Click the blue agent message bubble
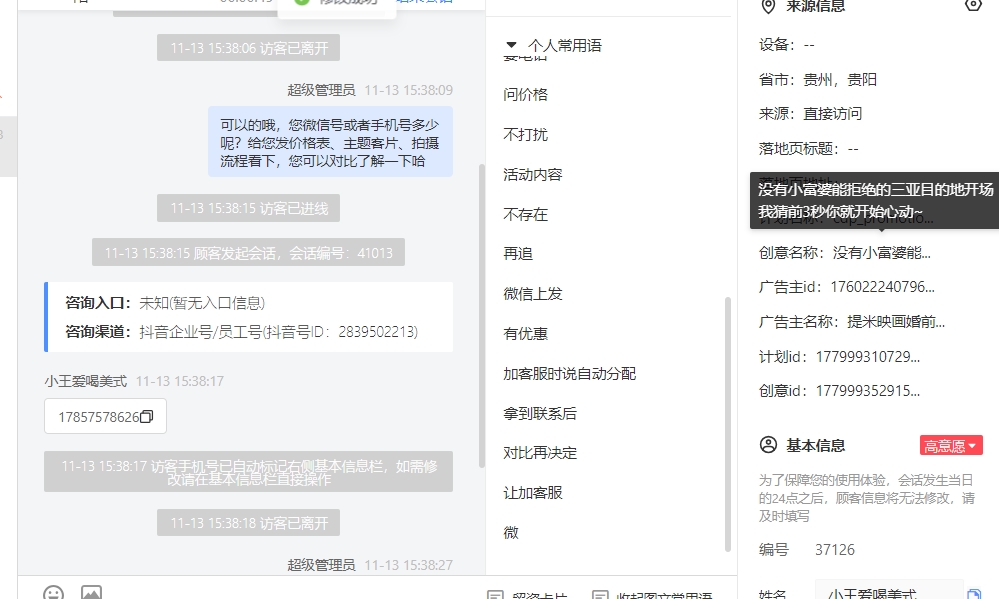Viewport: 999px width, 599px height. (x=330, y=142)
